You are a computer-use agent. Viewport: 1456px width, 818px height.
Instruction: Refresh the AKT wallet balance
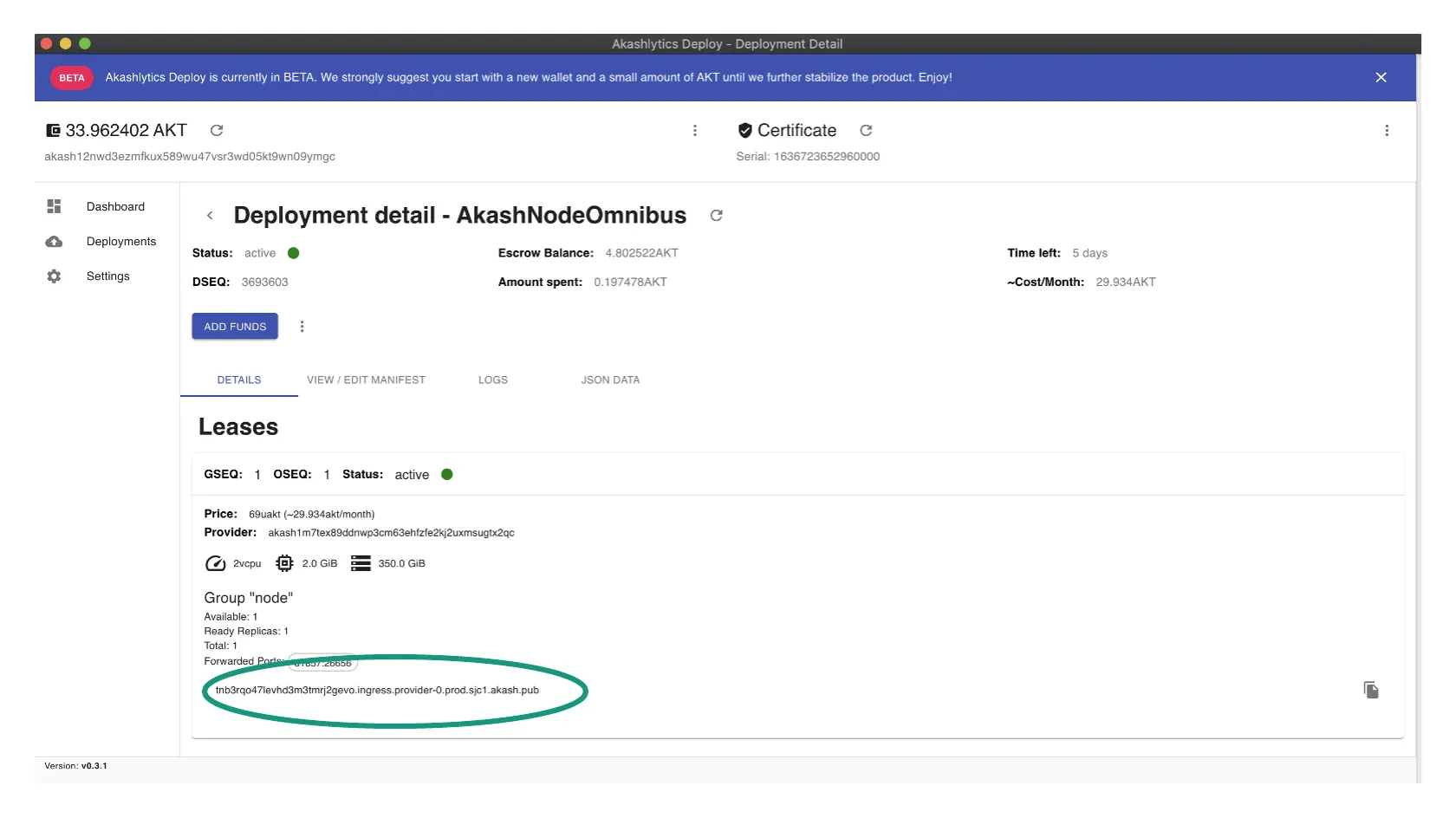pyautogui.click(x=217, y=130)
